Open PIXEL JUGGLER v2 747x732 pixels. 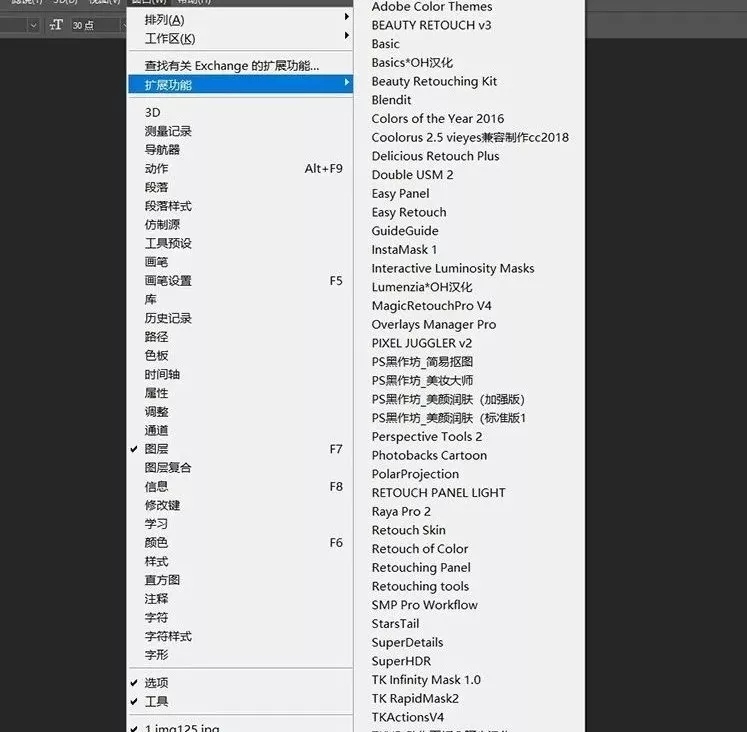click(422, 343)
